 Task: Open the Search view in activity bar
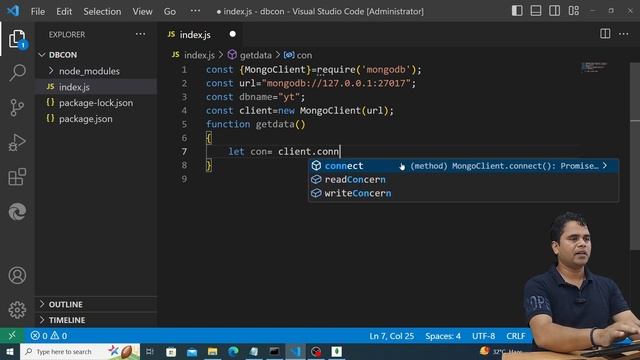point(17,73)
